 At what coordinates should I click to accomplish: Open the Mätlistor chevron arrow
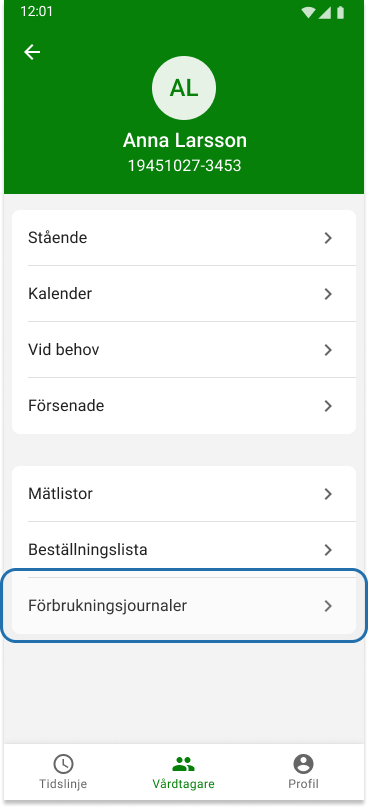coord(328,494)
